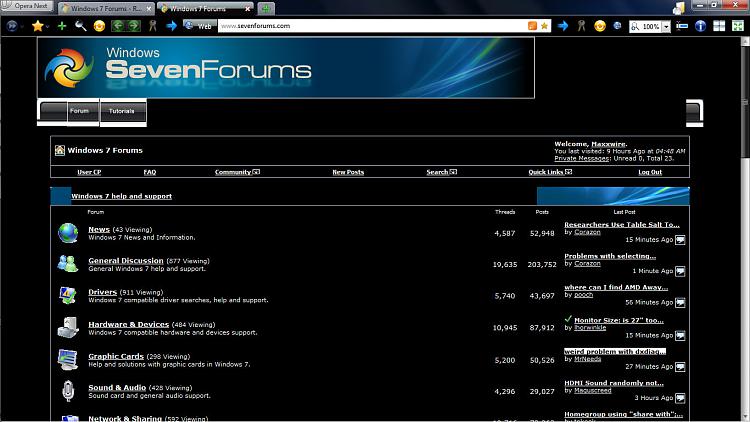
Task: Click the blue arrow right of the address field
Action: tap(563, 26)
